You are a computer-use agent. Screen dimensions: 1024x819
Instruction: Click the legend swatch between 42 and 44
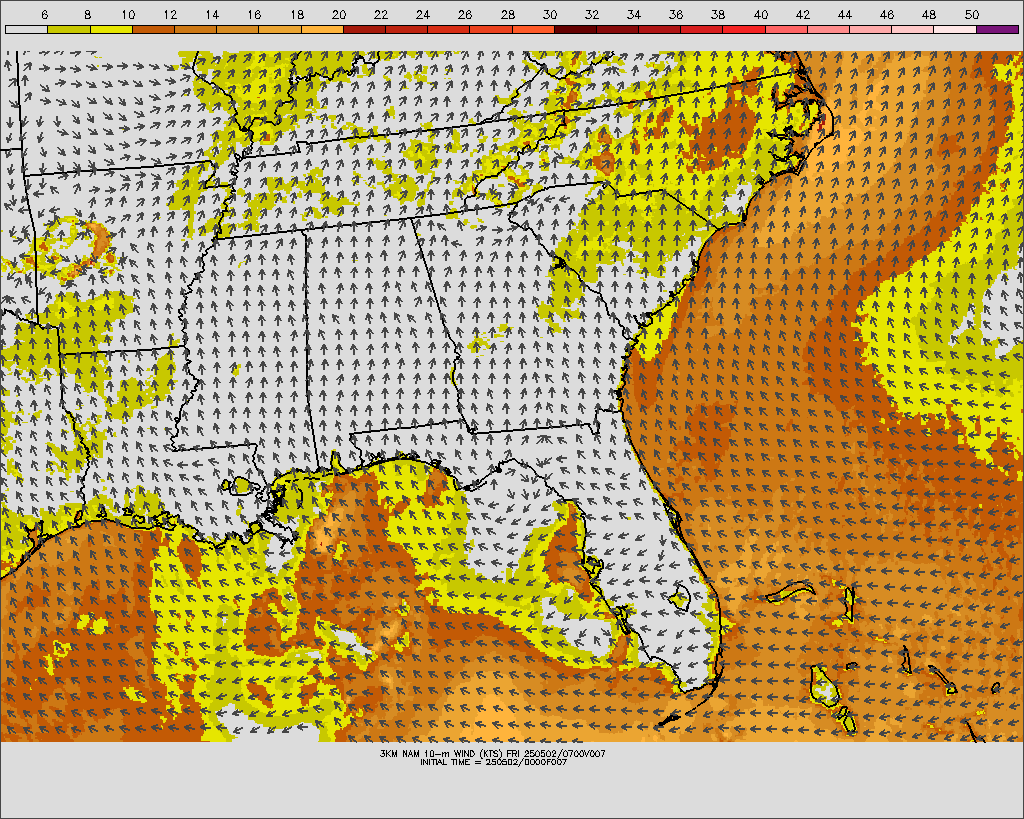tap(829, 29)
